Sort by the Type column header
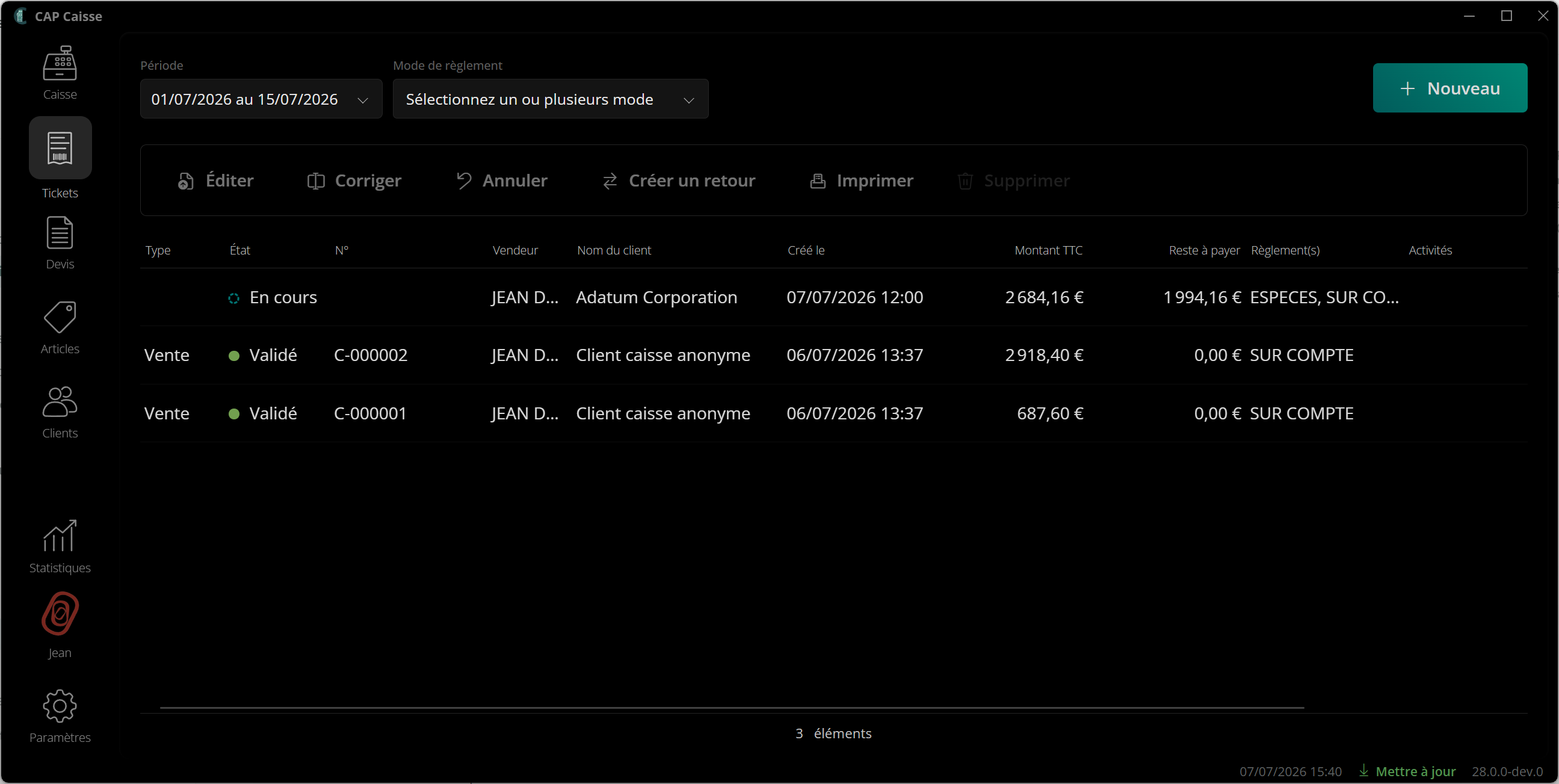1559x784 pixels. click(x=158, y=250)
